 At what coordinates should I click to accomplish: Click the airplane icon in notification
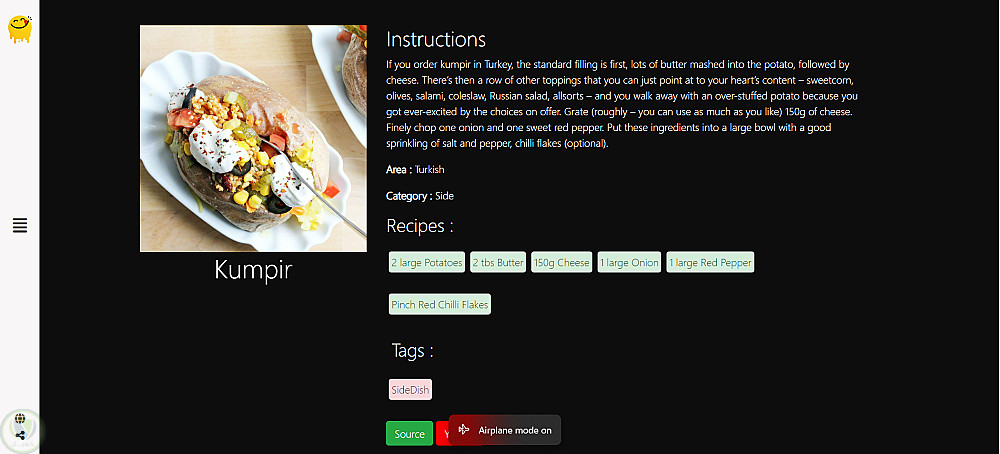tap(464, 430)
